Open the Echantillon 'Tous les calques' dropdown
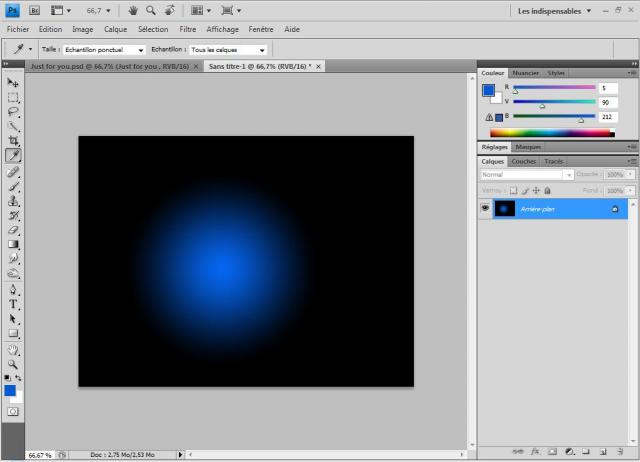 (228, 50)
